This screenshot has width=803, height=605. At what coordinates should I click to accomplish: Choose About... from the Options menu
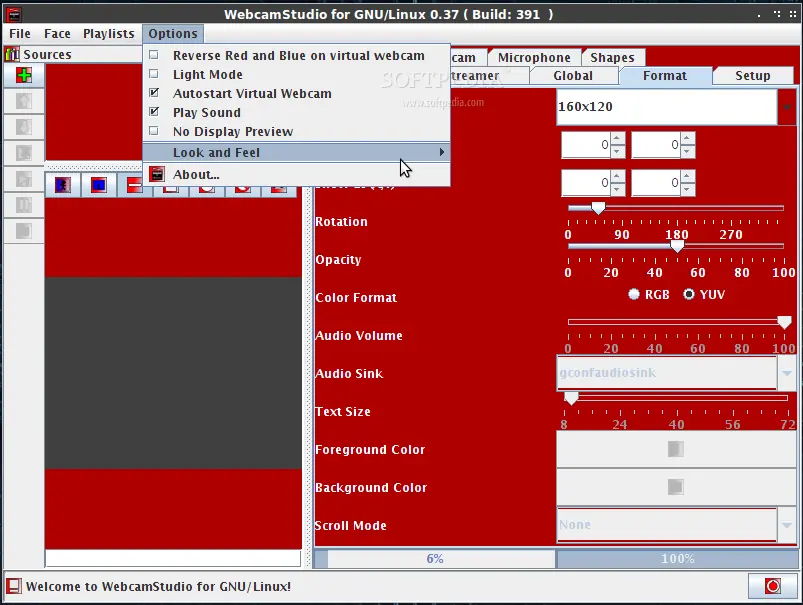coord(296,174)
